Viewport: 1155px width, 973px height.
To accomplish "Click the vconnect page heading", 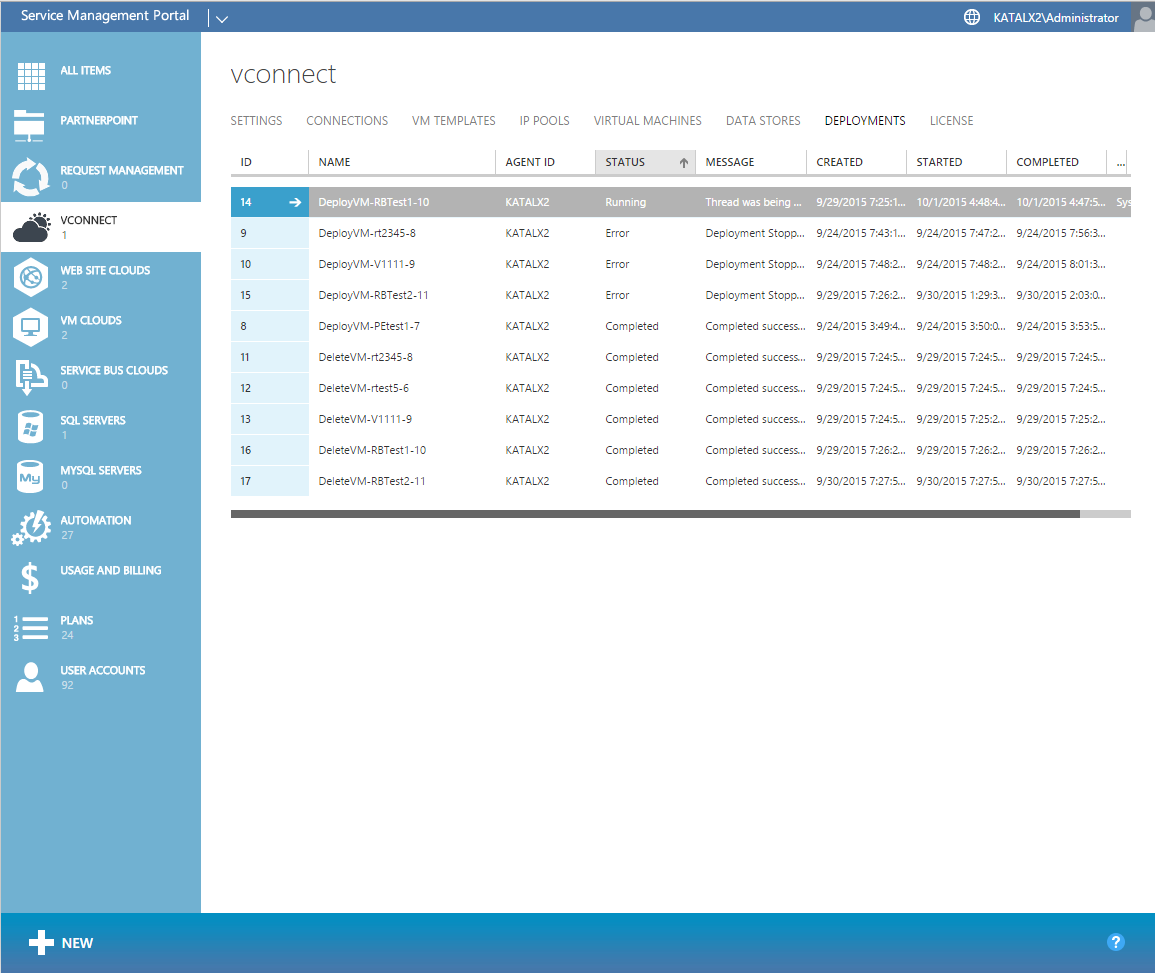I will (283, 74).
